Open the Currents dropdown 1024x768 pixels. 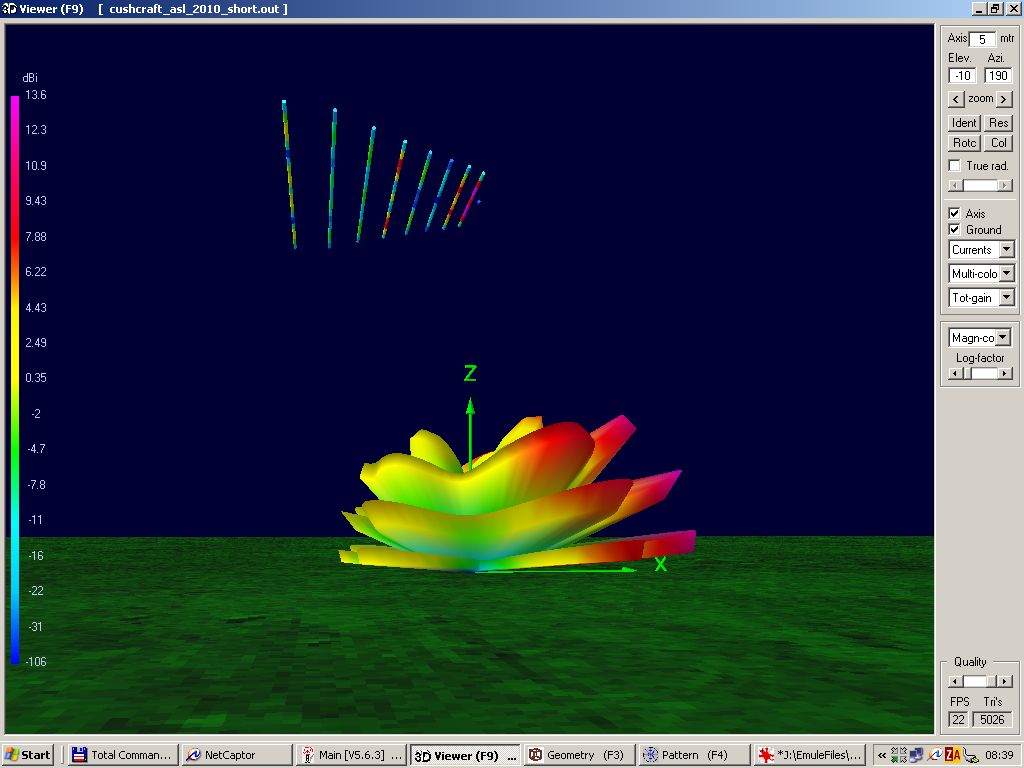(x=1006, y=249)
